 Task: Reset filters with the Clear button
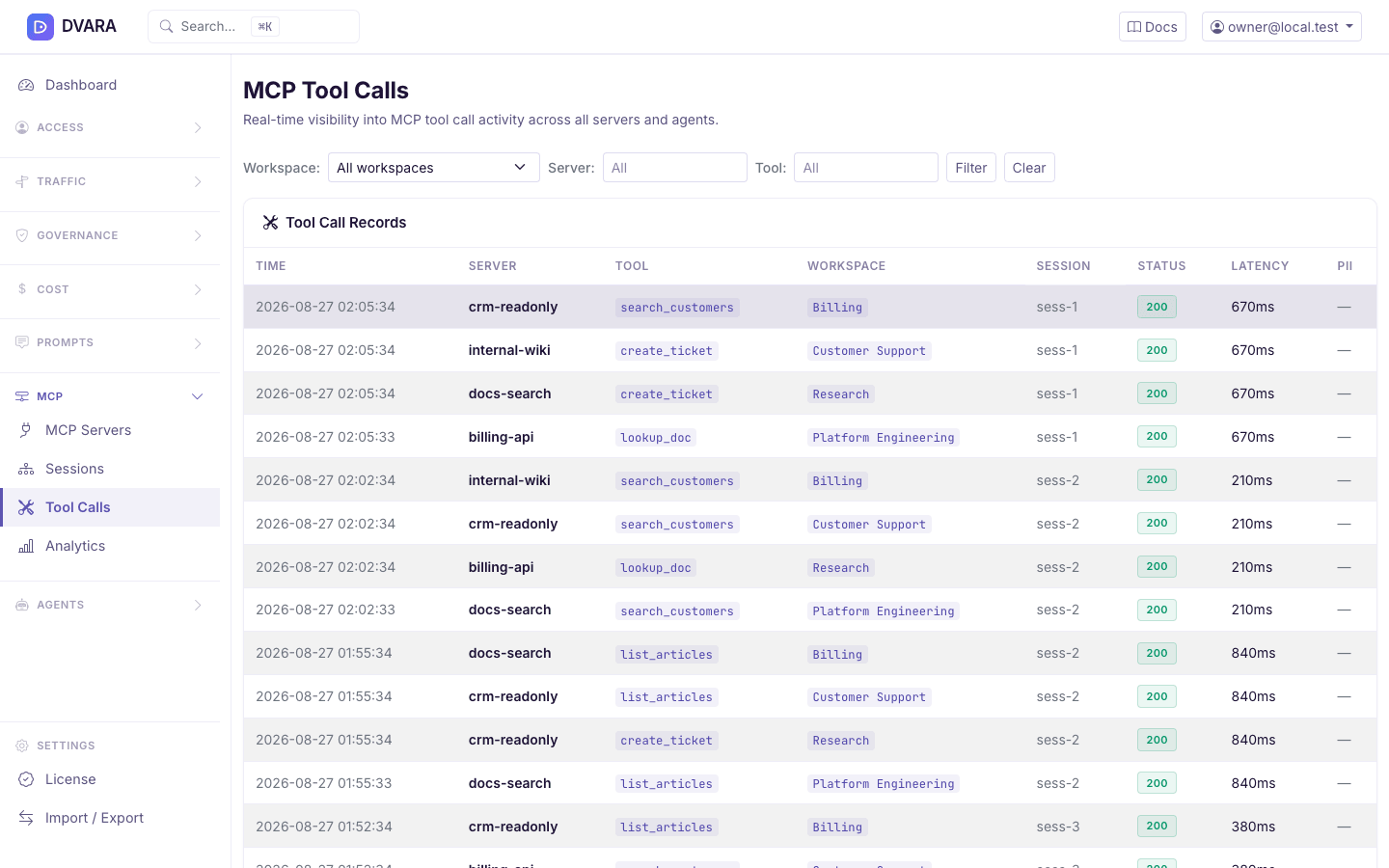pyautogui.click(x=1029, y=168)
